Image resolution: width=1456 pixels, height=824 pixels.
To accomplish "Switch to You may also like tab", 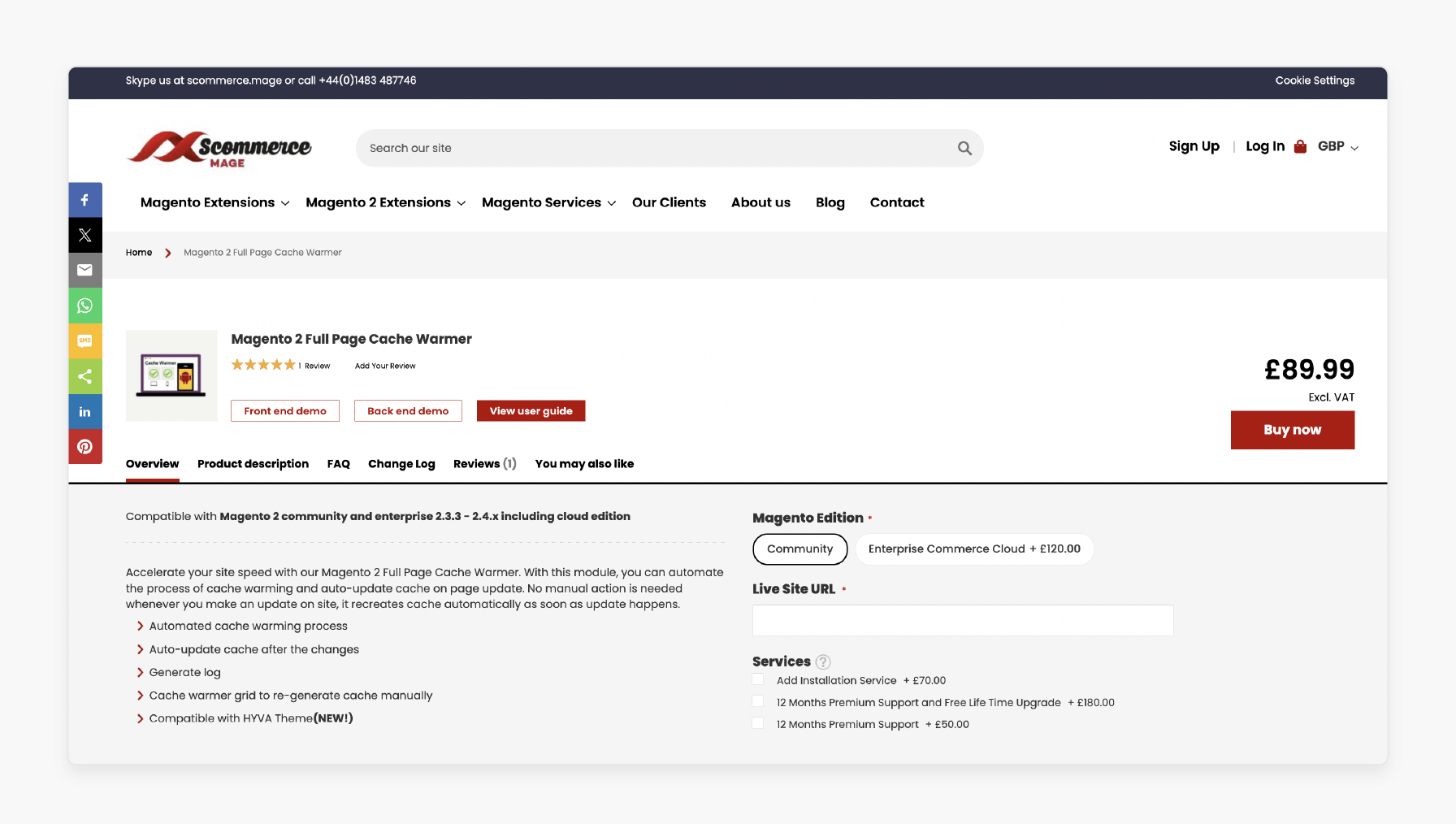I will (584, 464).
